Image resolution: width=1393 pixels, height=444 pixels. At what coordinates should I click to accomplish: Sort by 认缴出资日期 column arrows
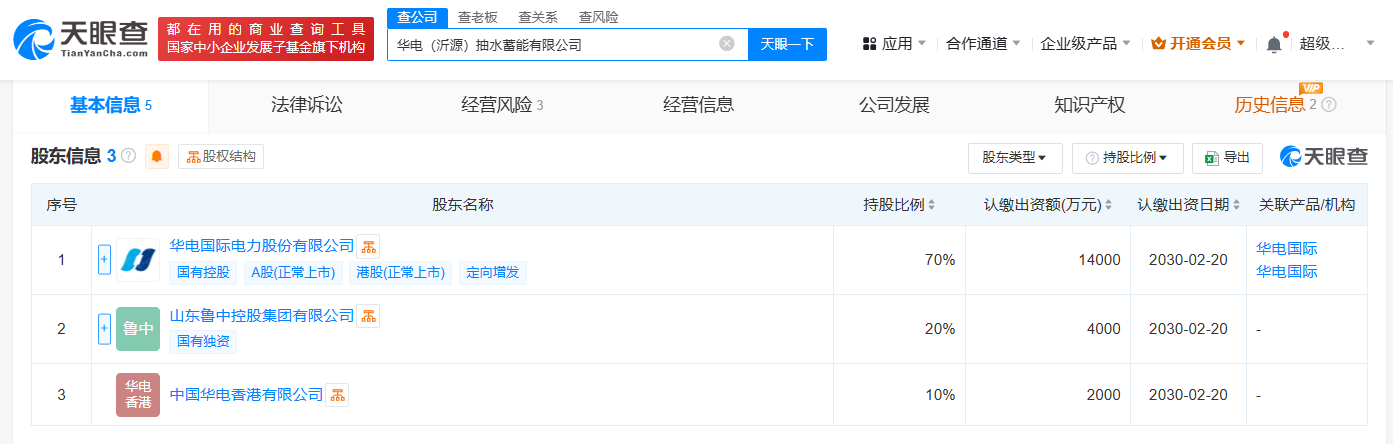click(1238, 205)
